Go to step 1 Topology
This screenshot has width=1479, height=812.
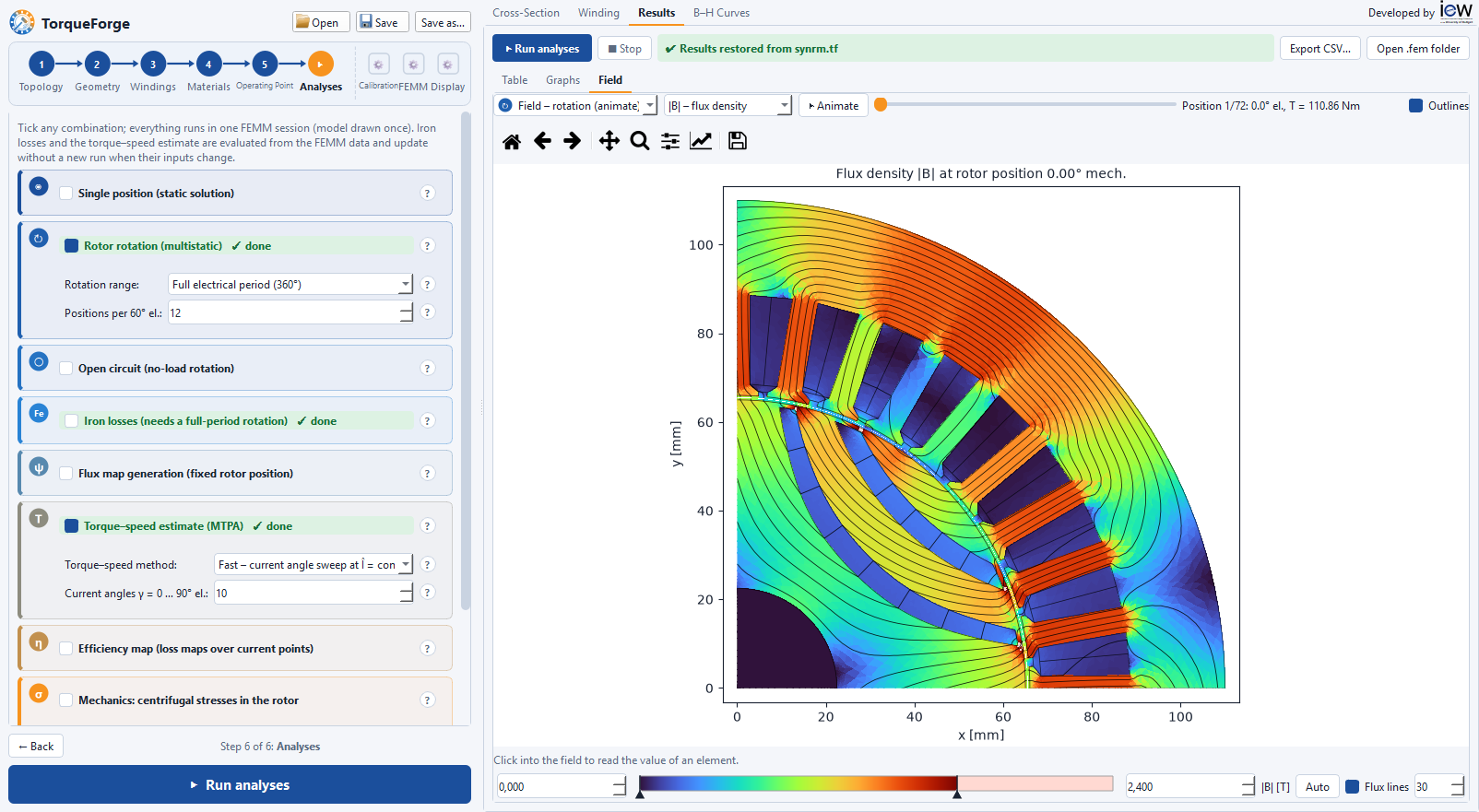click(x=41, y=65)
